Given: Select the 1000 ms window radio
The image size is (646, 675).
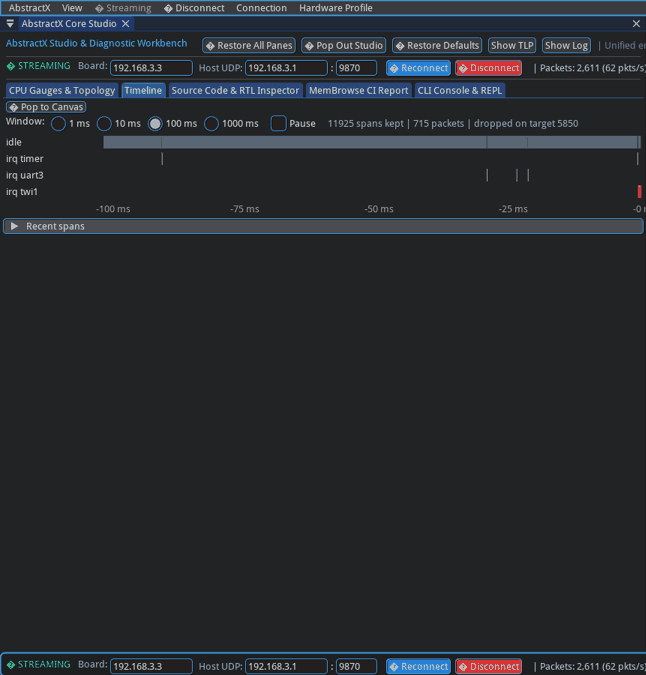Looking at the screenshot, I should click(x=211, y=124).
